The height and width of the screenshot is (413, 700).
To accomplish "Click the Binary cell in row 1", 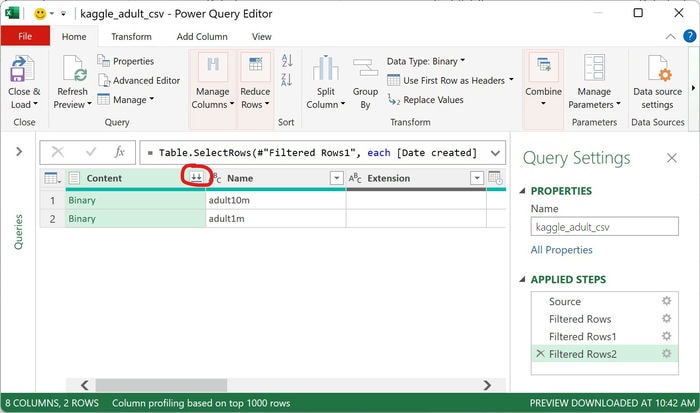I will click(x=135, y=200).
